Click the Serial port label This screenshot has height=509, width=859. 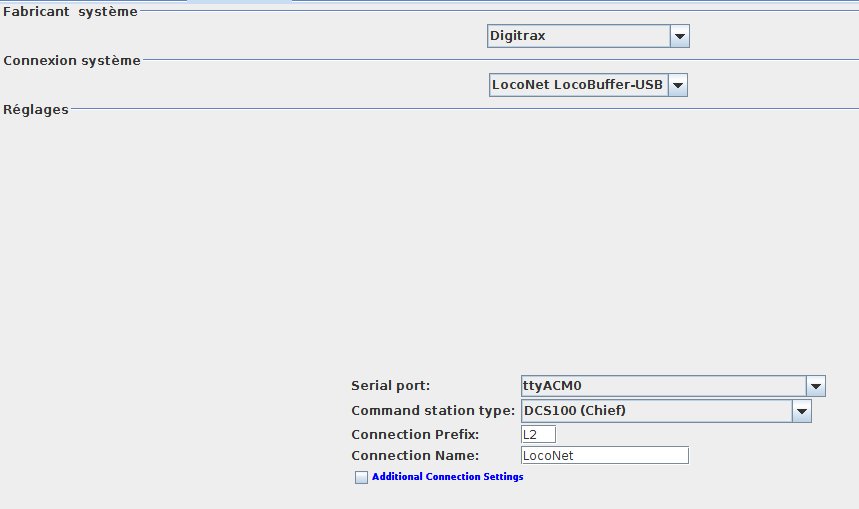point(391,386)
